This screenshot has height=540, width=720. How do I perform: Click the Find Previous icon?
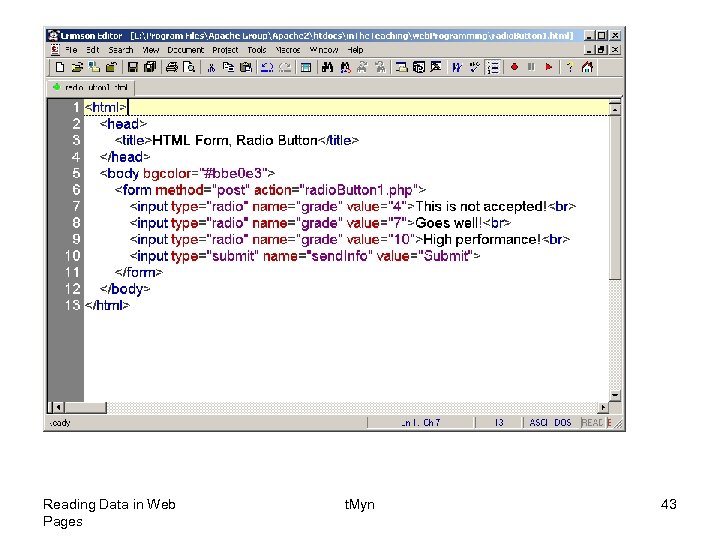[380, 67]
